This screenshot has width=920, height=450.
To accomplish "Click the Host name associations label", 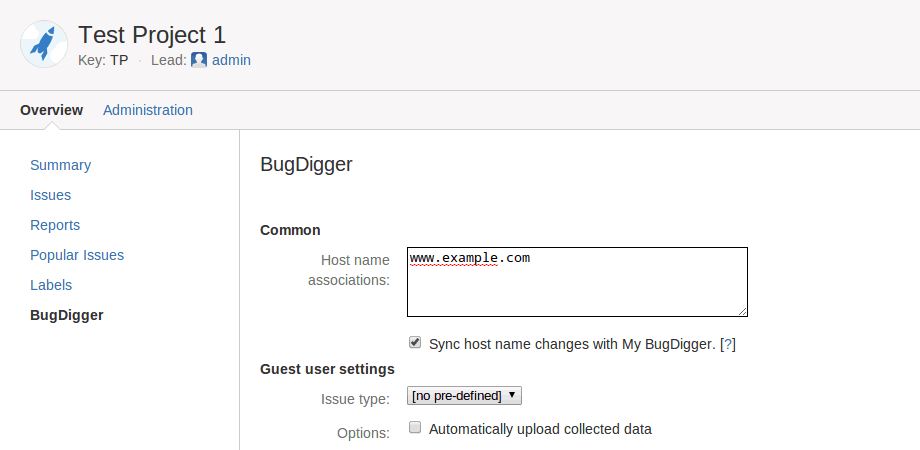I will click(349, 270).
